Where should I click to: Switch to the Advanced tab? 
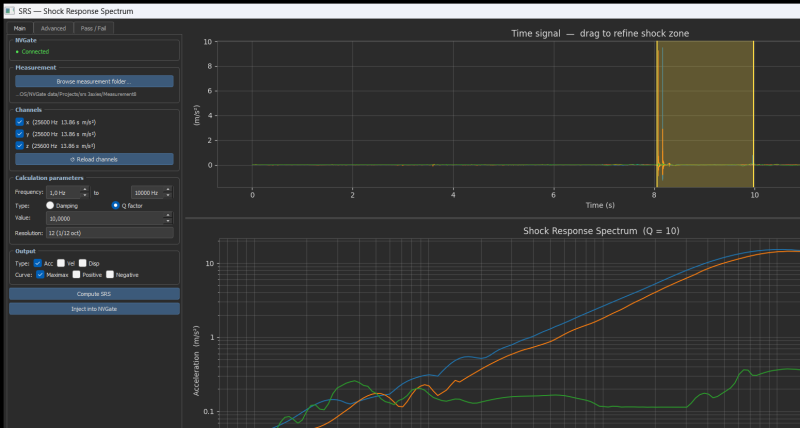tap(54, 28)
